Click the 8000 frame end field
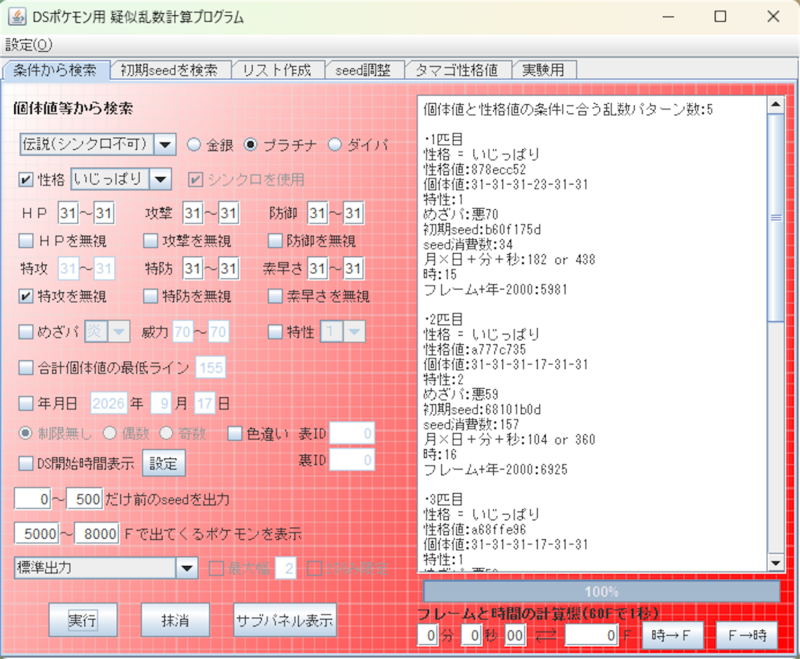Screen dimensions: 800x659 click(97, 534)
